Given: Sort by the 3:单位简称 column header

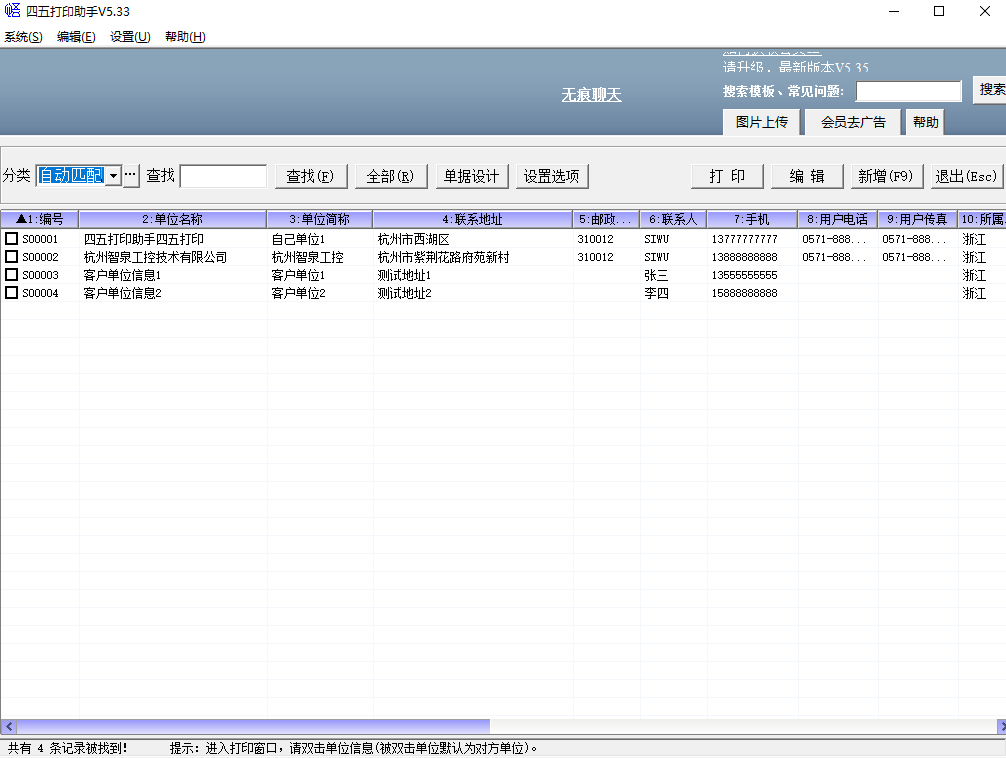Looking at the screenshot, I should 320,220.
